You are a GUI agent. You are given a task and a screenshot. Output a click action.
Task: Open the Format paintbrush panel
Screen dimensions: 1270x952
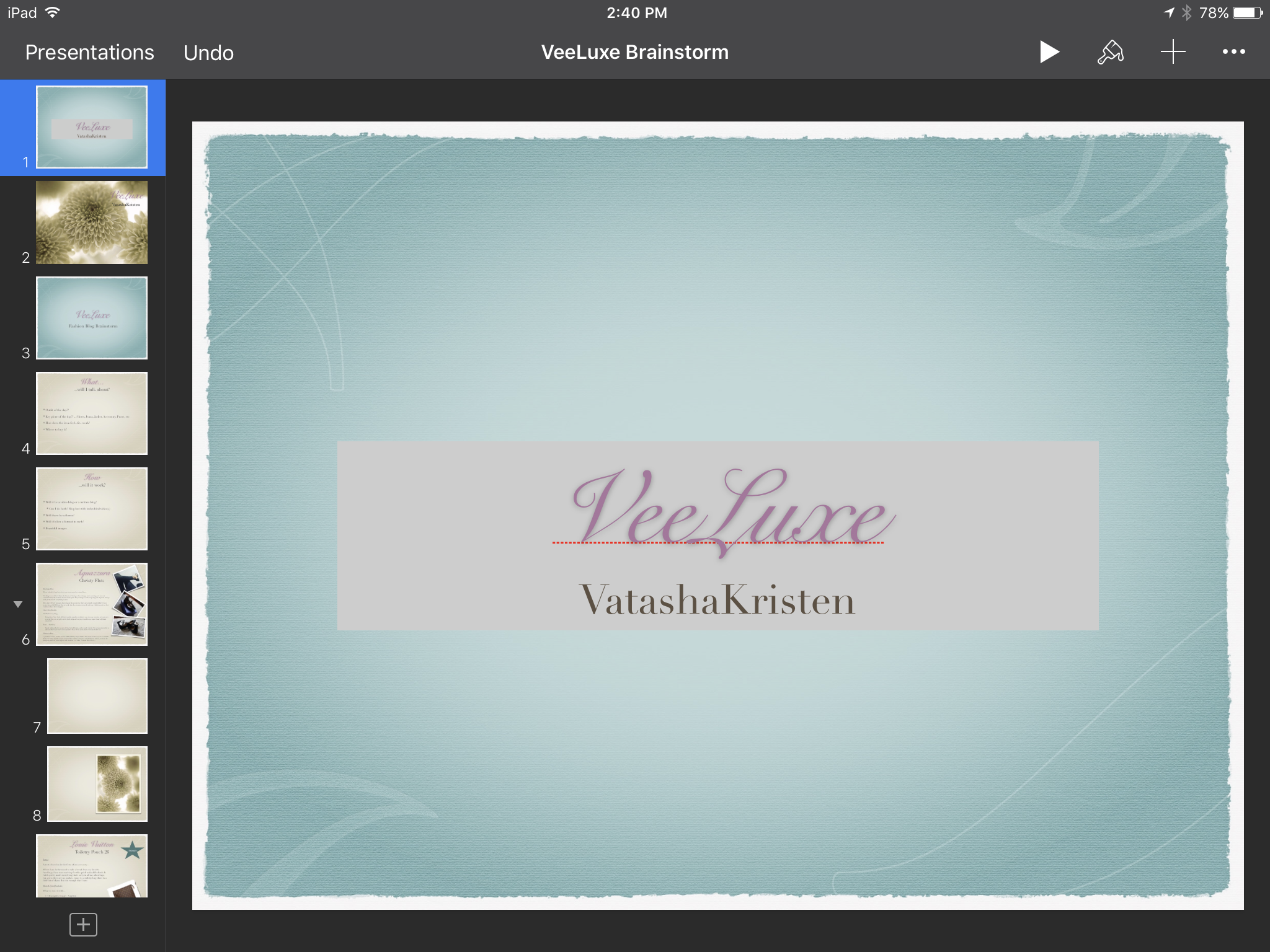click(1110, 52)
